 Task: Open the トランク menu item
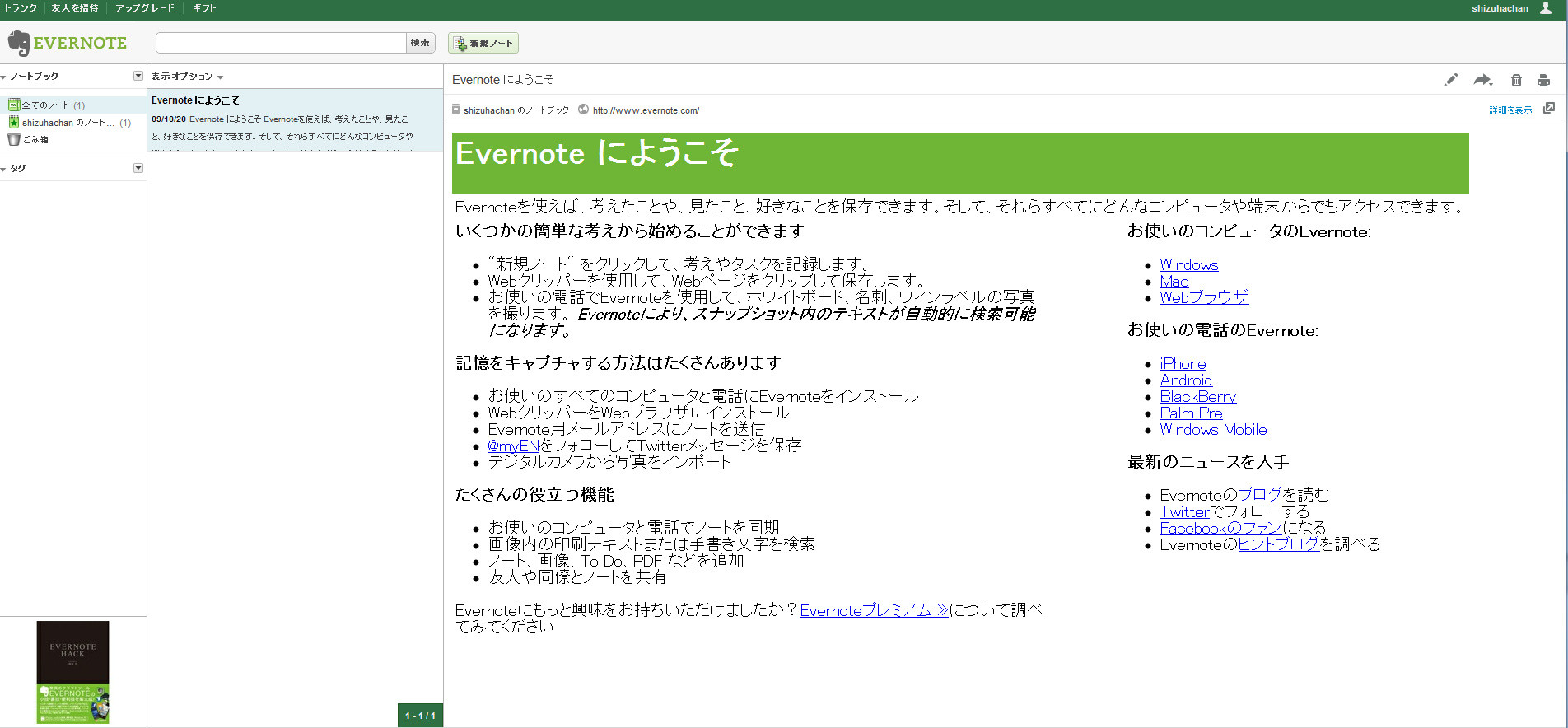coord(21,8)
